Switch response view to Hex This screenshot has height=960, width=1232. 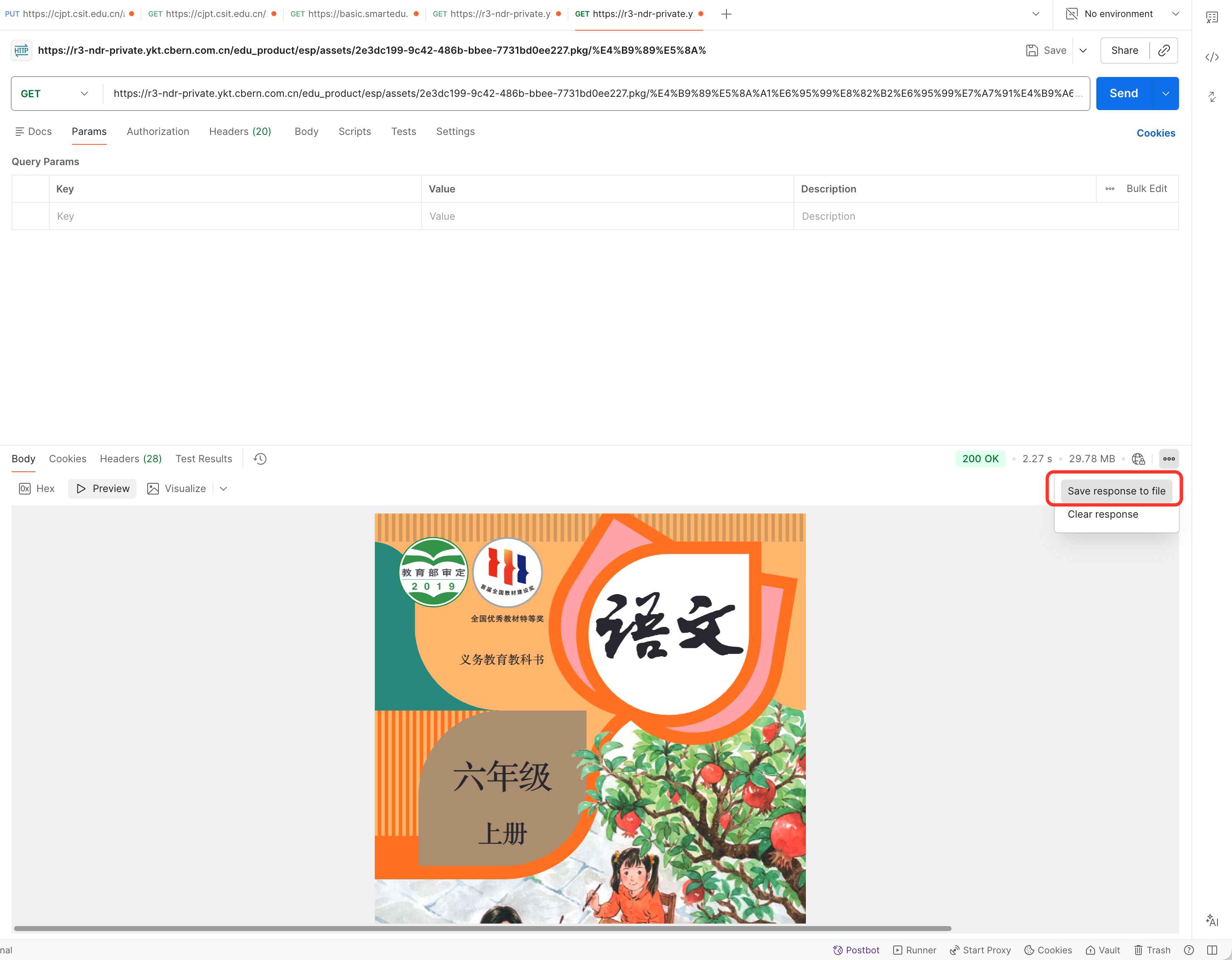[37, 489]
